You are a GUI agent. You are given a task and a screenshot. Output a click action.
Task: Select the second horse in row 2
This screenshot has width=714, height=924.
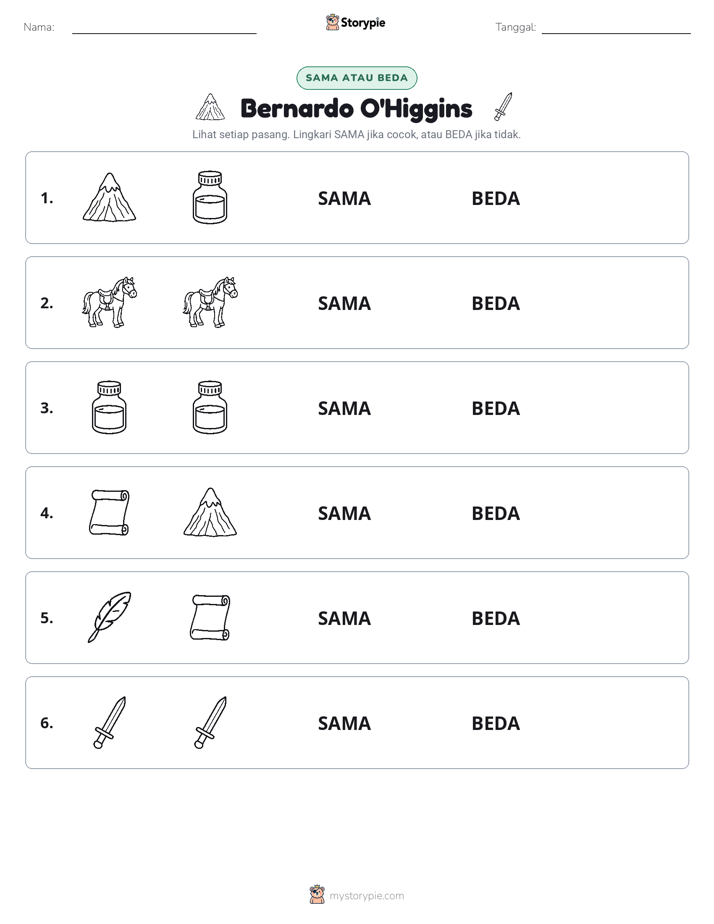coord(210,302)
